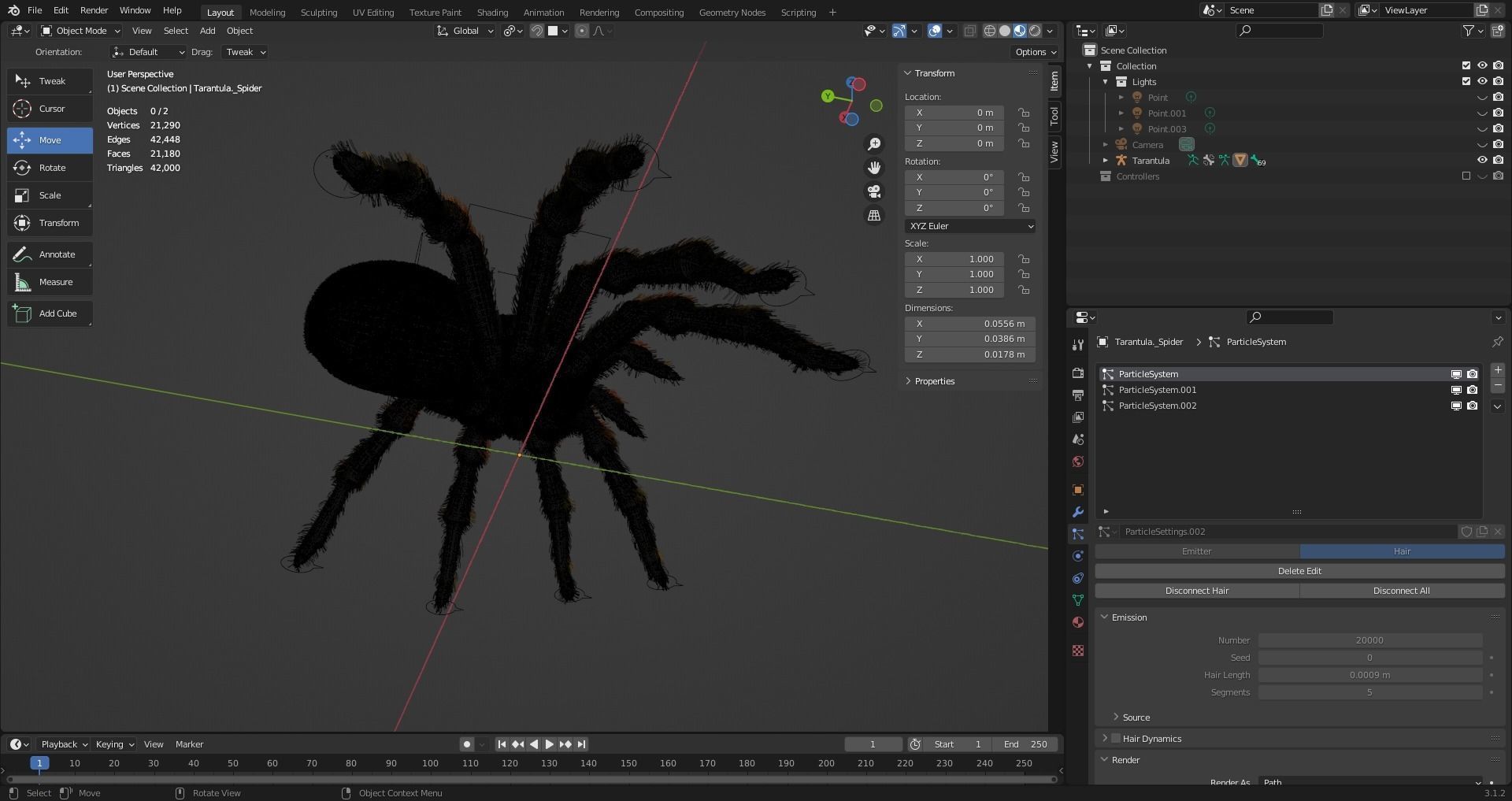The width and height of the screenshot is (1512, 801).
Task: Activate the Scale tool
Action: point(50,195)
